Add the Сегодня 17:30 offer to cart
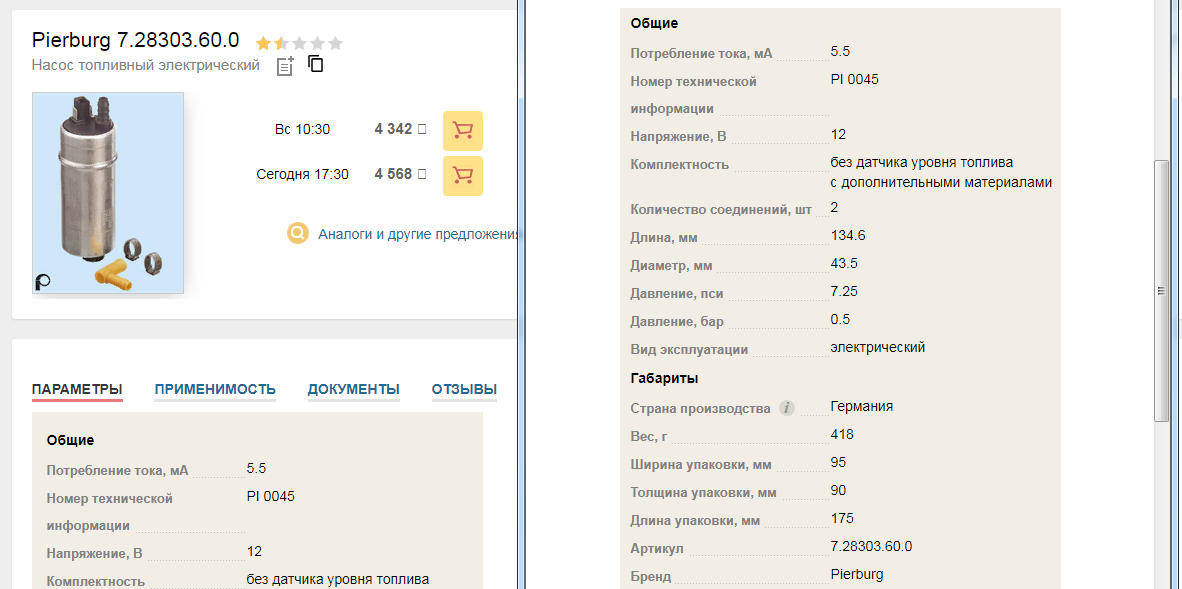Image resolution: width=1182 pixels, height=589 pixels. click(462, 175)
